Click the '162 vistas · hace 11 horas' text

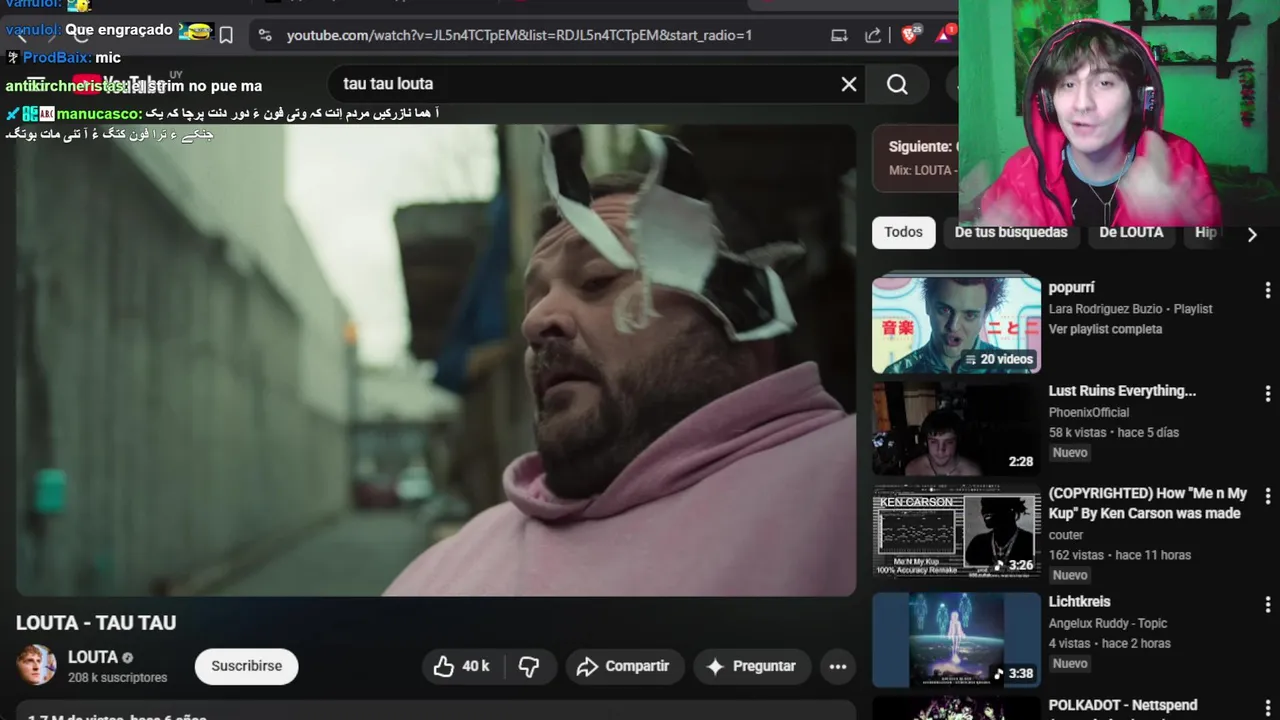[x=1119, y=555]
